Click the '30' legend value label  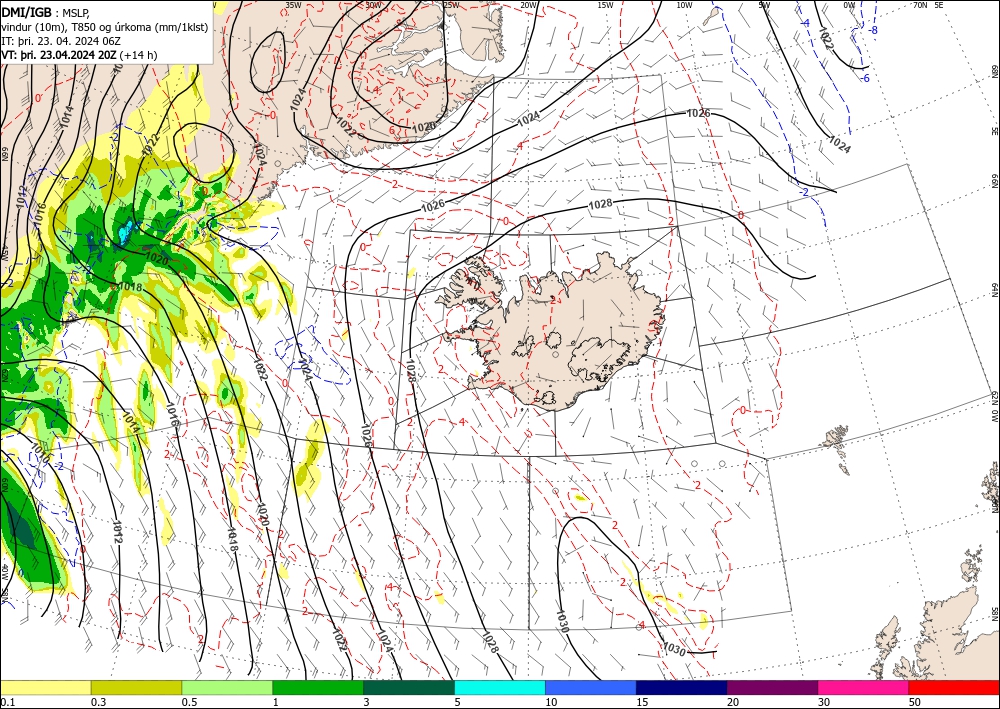(824, 702)
